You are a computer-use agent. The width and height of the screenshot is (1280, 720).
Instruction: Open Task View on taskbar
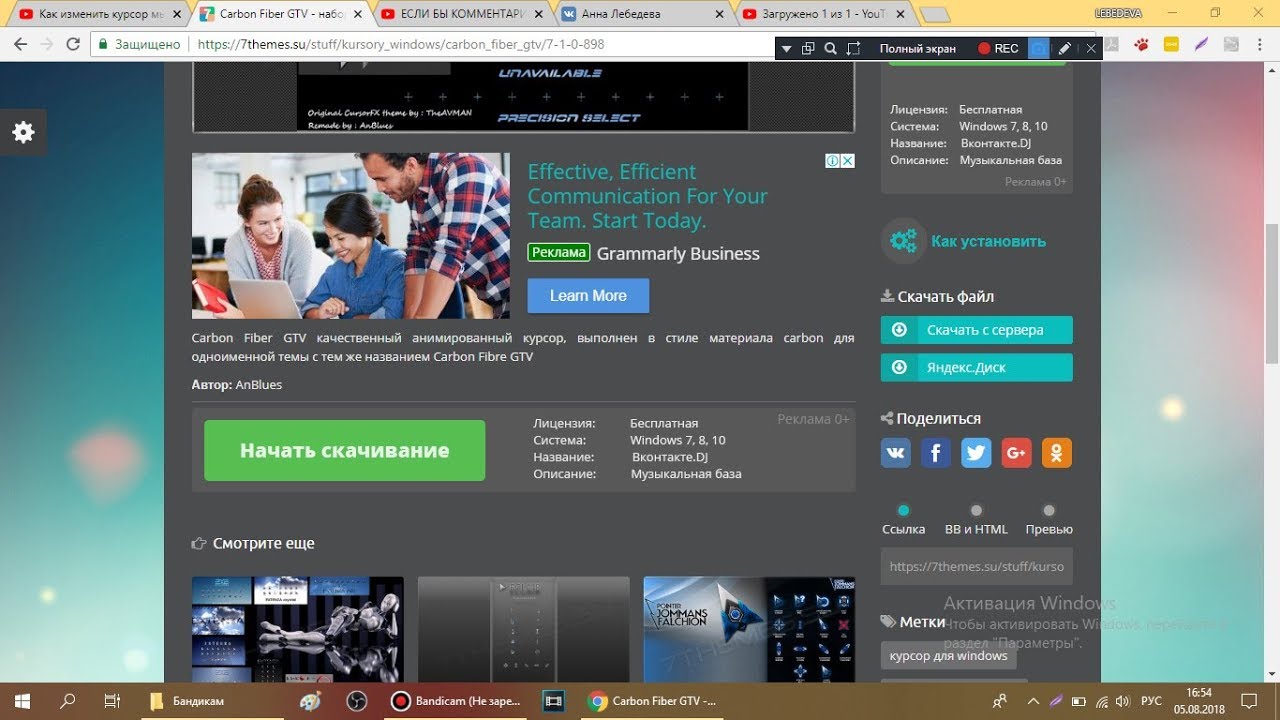(112, 701)
